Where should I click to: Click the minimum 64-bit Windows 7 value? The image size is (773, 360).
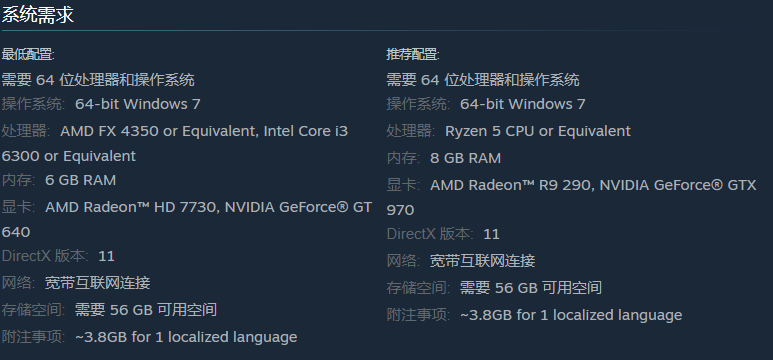point(138,104)
